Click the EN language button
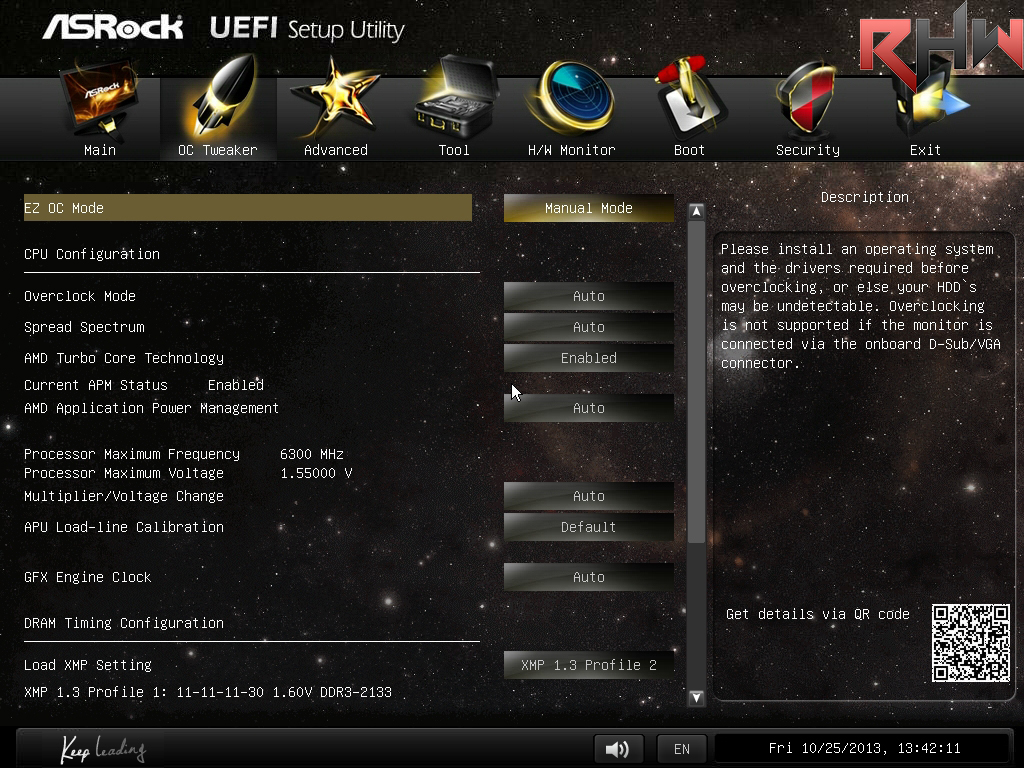Image resolution: width=1024 pixels, height=768 pixels. click(681, 749)
